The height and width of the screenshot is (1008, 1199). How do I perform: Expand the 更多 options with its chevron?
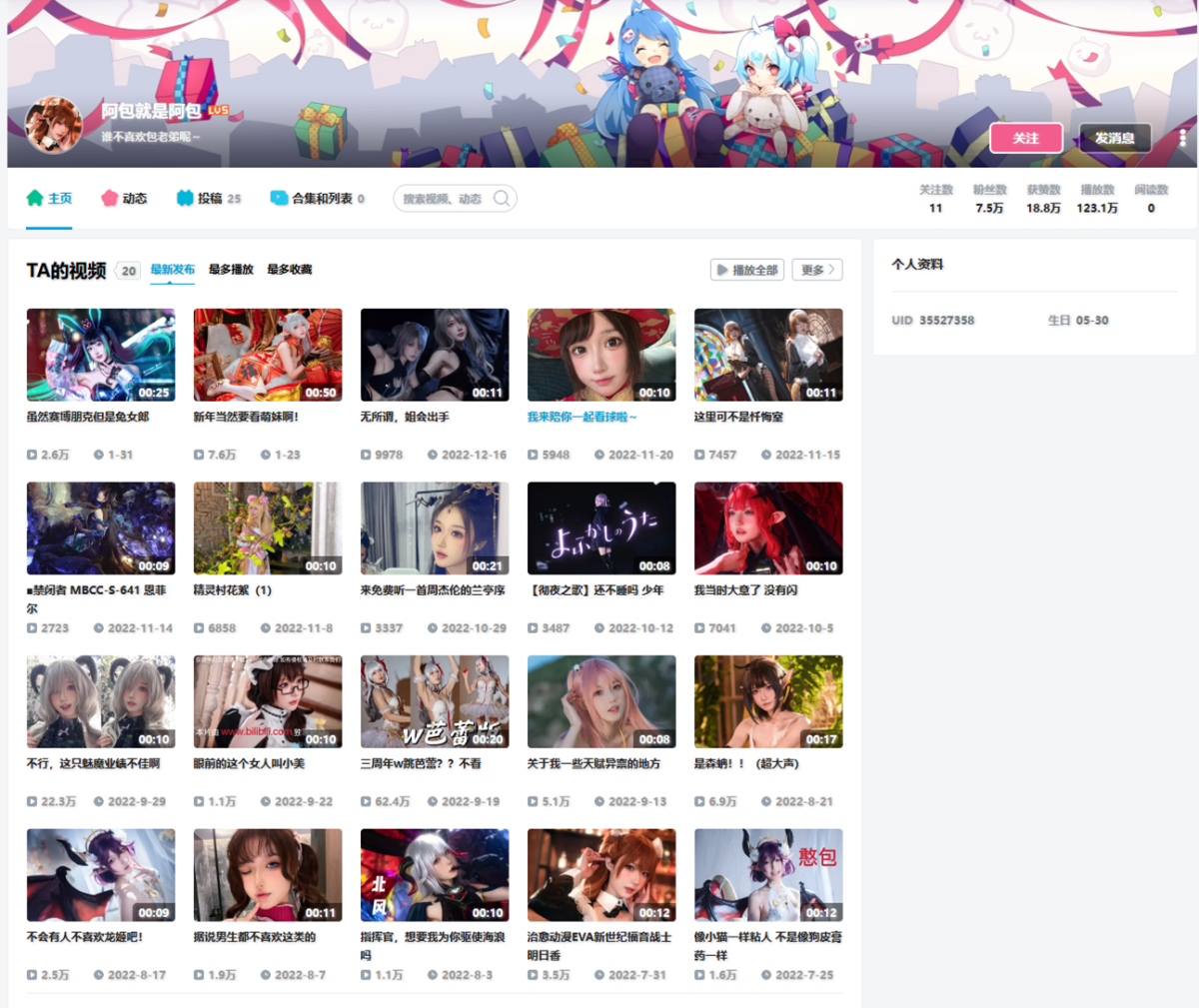pyautogui.click(x=816, y=269)
